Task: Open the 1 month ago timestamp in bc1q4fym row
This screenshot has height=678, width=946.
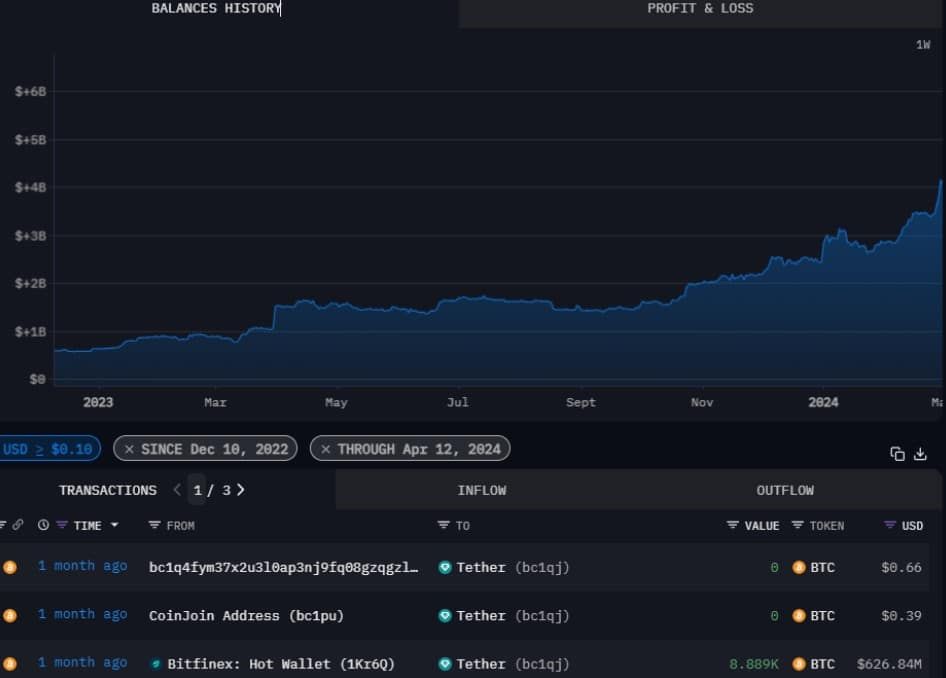Action: click(x=83, y=566)
